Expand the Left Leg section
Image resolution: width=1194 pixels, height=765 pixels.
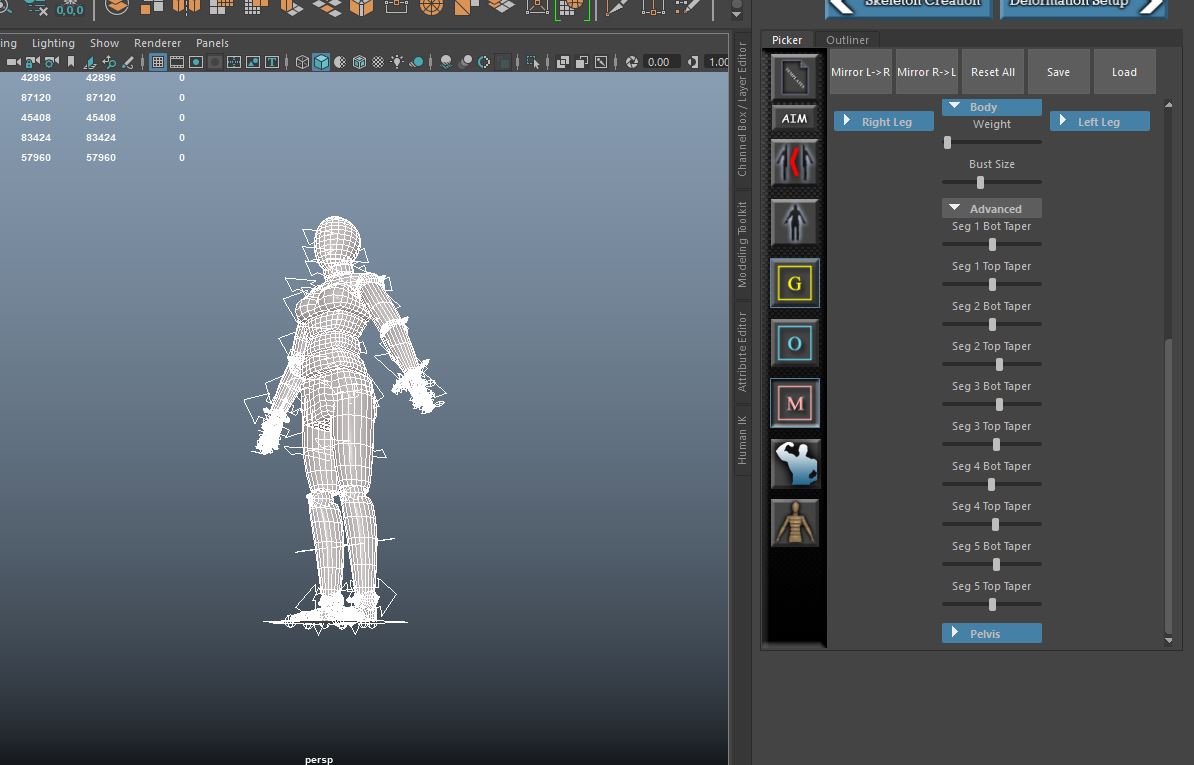point(1099,121)
